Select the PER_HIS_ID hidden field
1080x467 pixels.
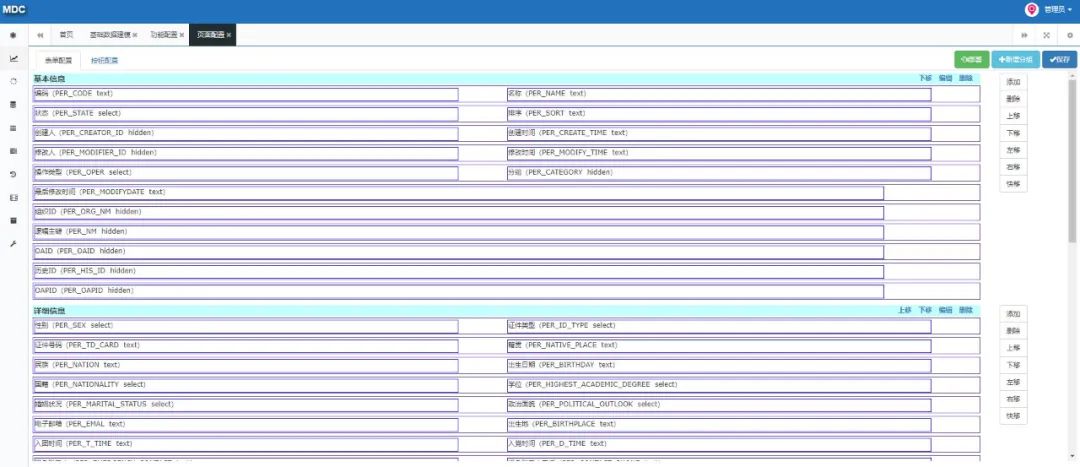tap(458, 272)
